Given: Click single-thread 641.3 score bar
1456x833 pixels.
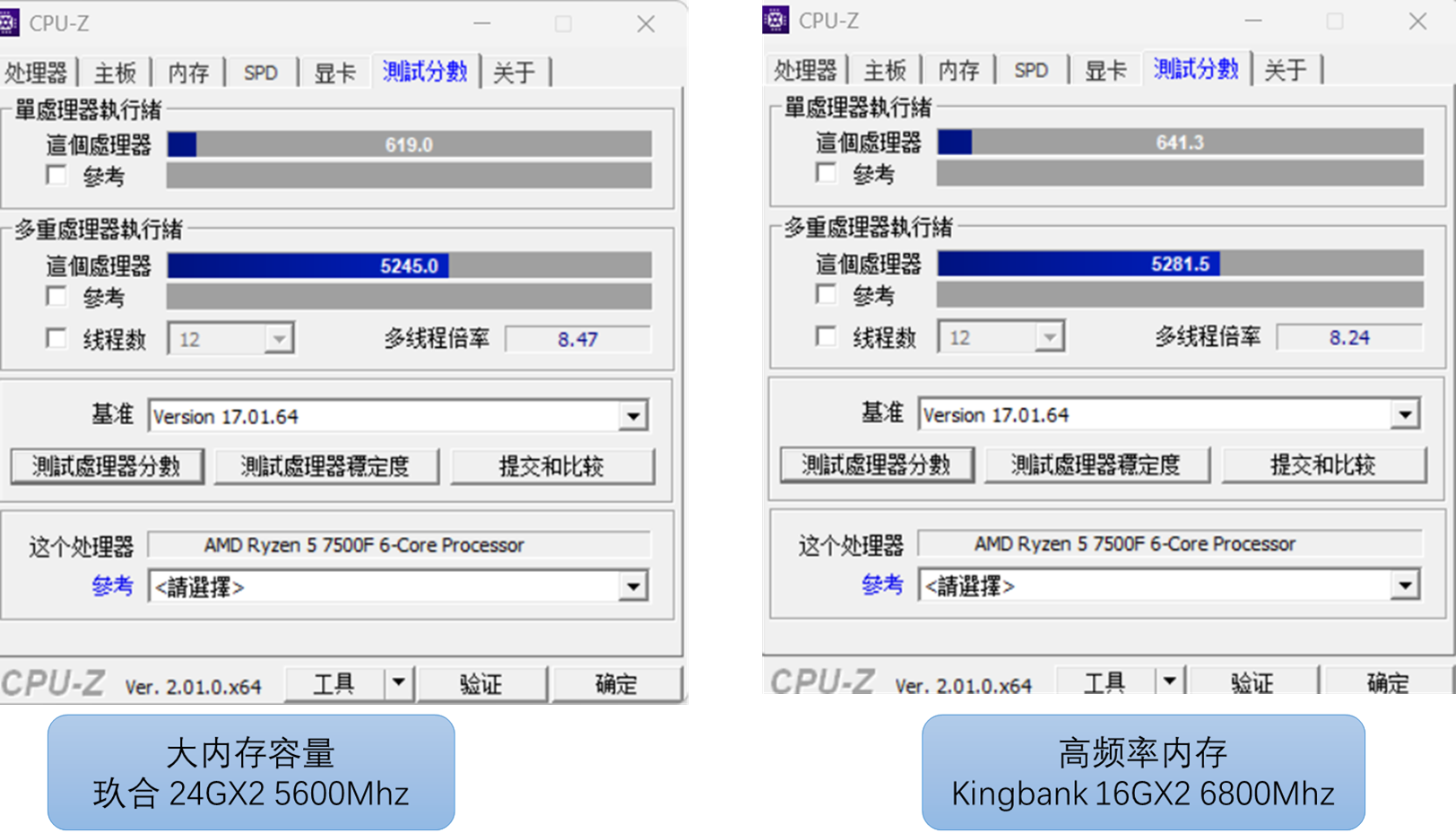Looking at the screenshot, I should tap(1180, 142).
